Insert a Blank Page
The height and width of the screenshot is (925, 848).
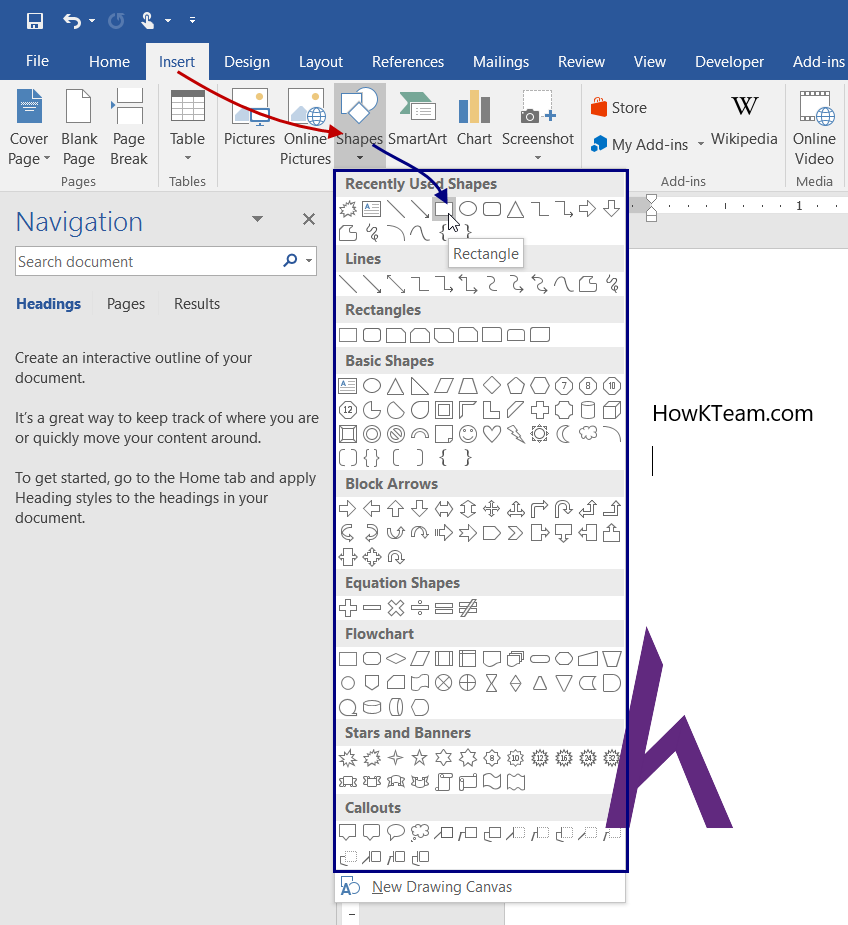[x=79, y=127]
